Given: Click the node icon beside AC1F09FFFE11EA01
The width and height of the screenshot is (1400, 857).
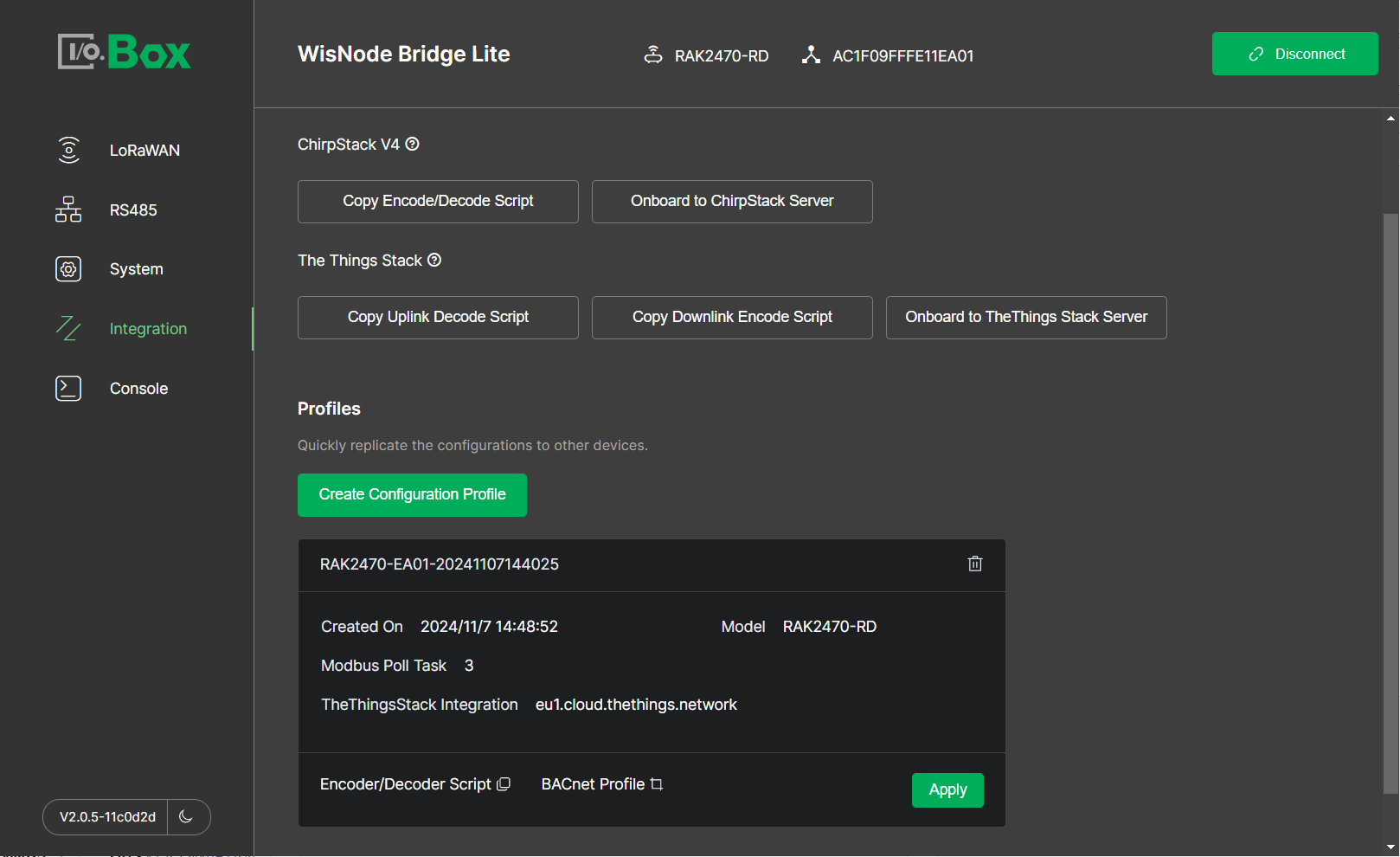Looking at the screenshot, I should coord(811,55).
